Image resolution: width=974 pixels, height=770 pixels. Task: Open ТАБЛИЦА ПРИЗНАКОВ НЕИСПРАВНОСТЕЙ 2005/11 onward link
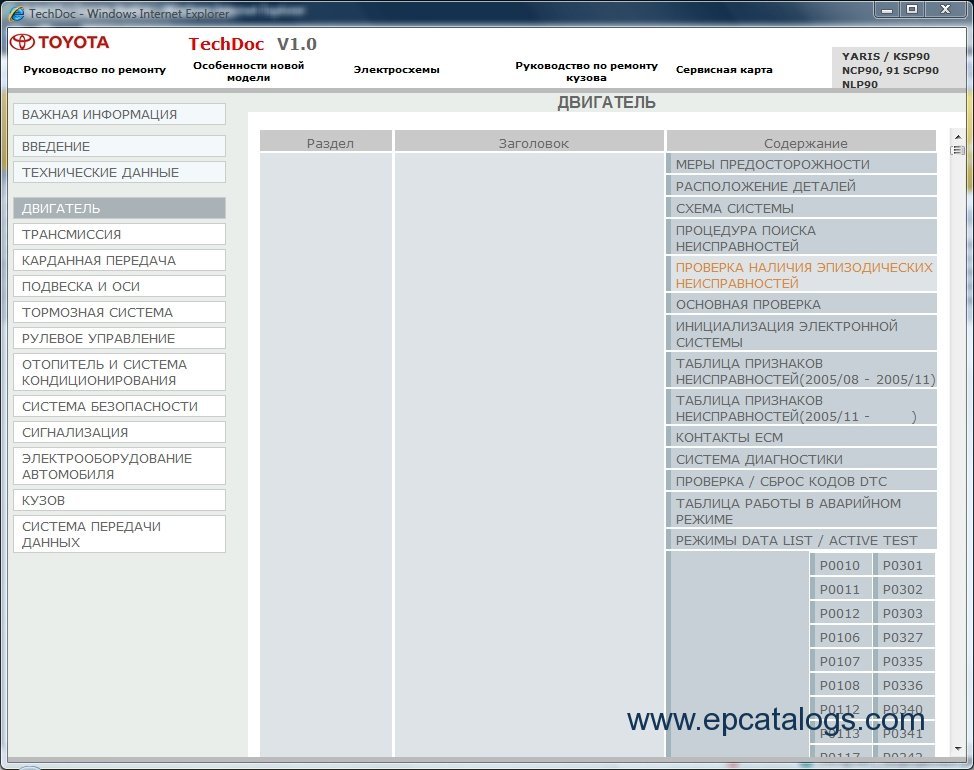[801, 409]
